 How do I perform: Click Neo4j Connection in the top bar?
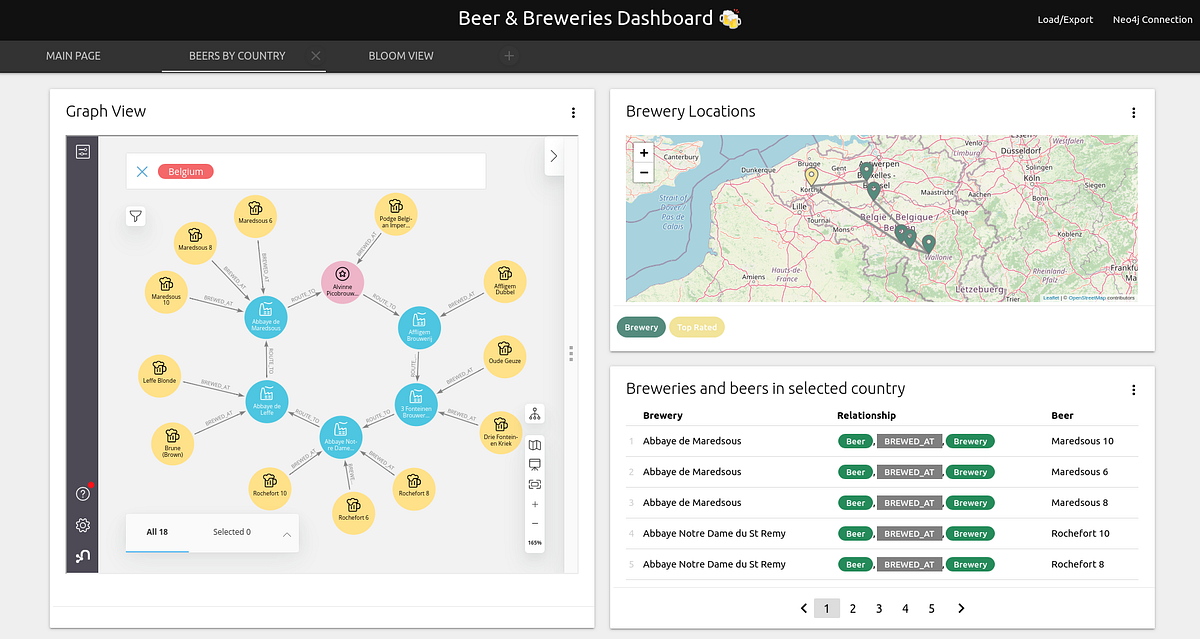point(1152,18)
